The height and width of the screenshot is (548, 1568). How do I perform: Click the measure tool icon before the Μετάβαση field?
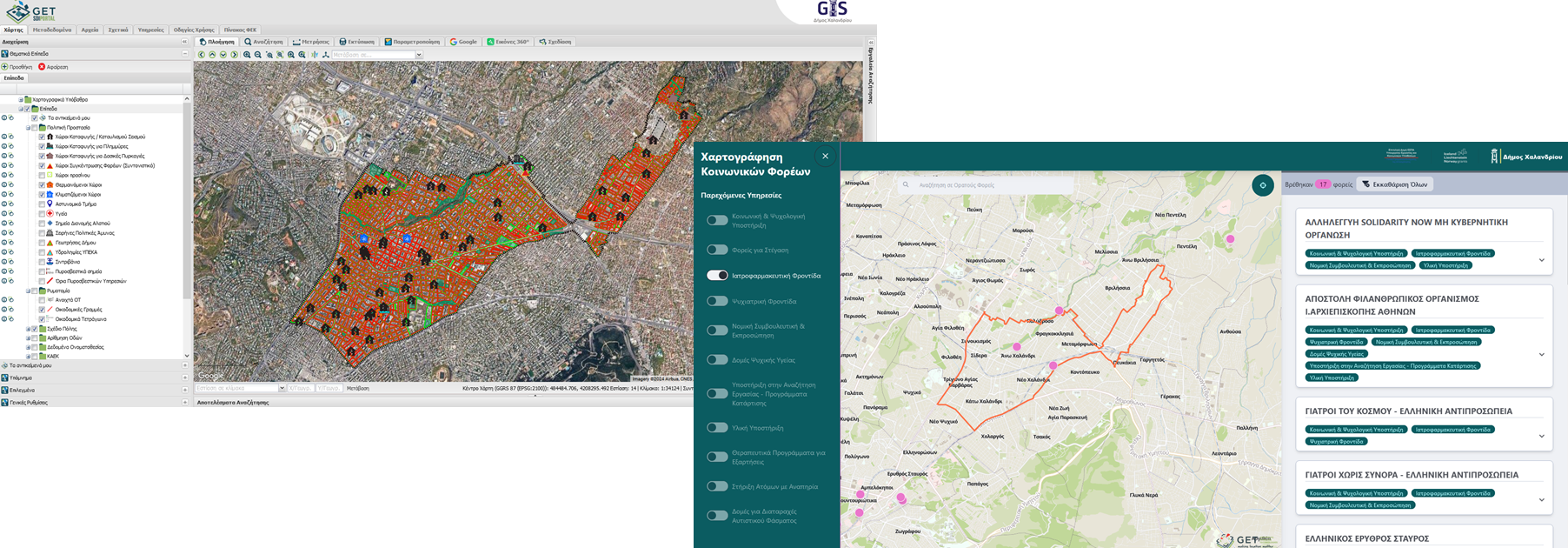click(326, 55)
